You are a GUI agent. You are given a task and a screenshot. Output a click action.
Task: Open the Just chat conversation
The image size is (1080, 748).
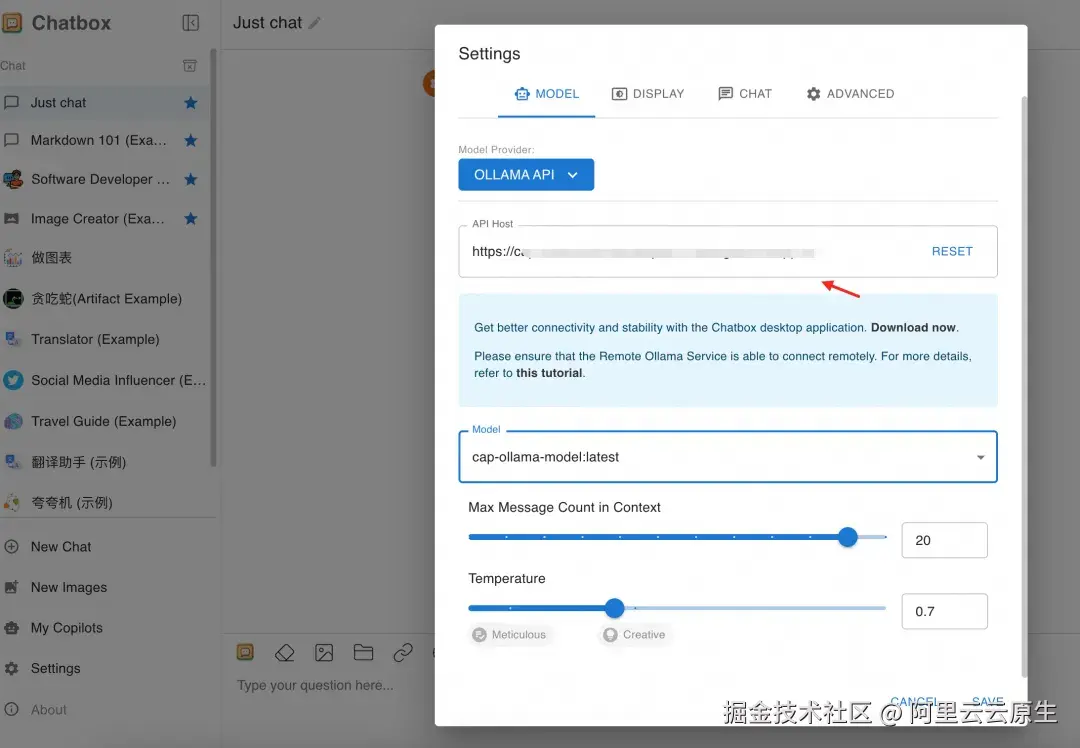[x=105, y=103]
